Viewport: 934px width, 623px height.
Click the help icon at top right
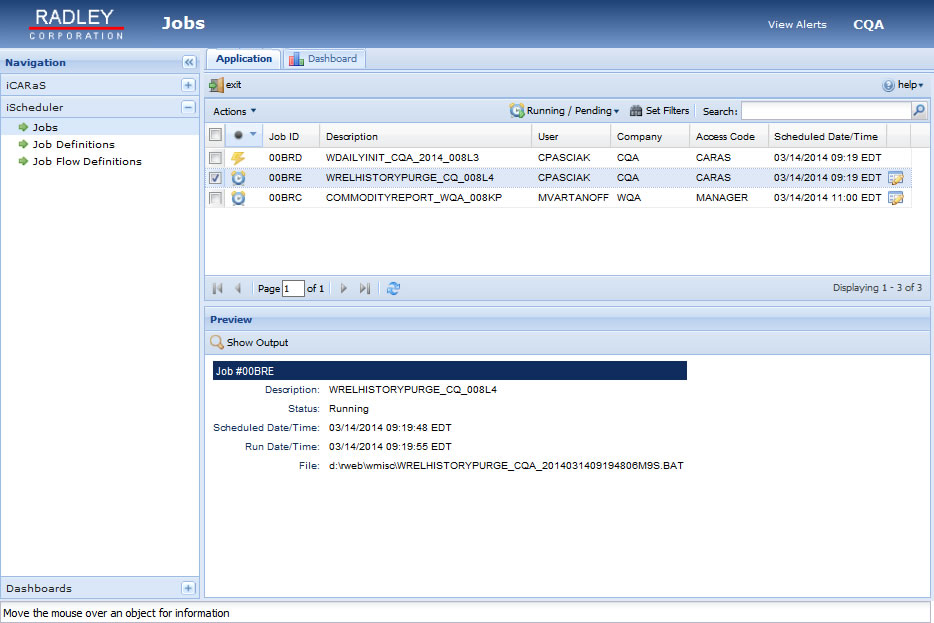[890, 85]
